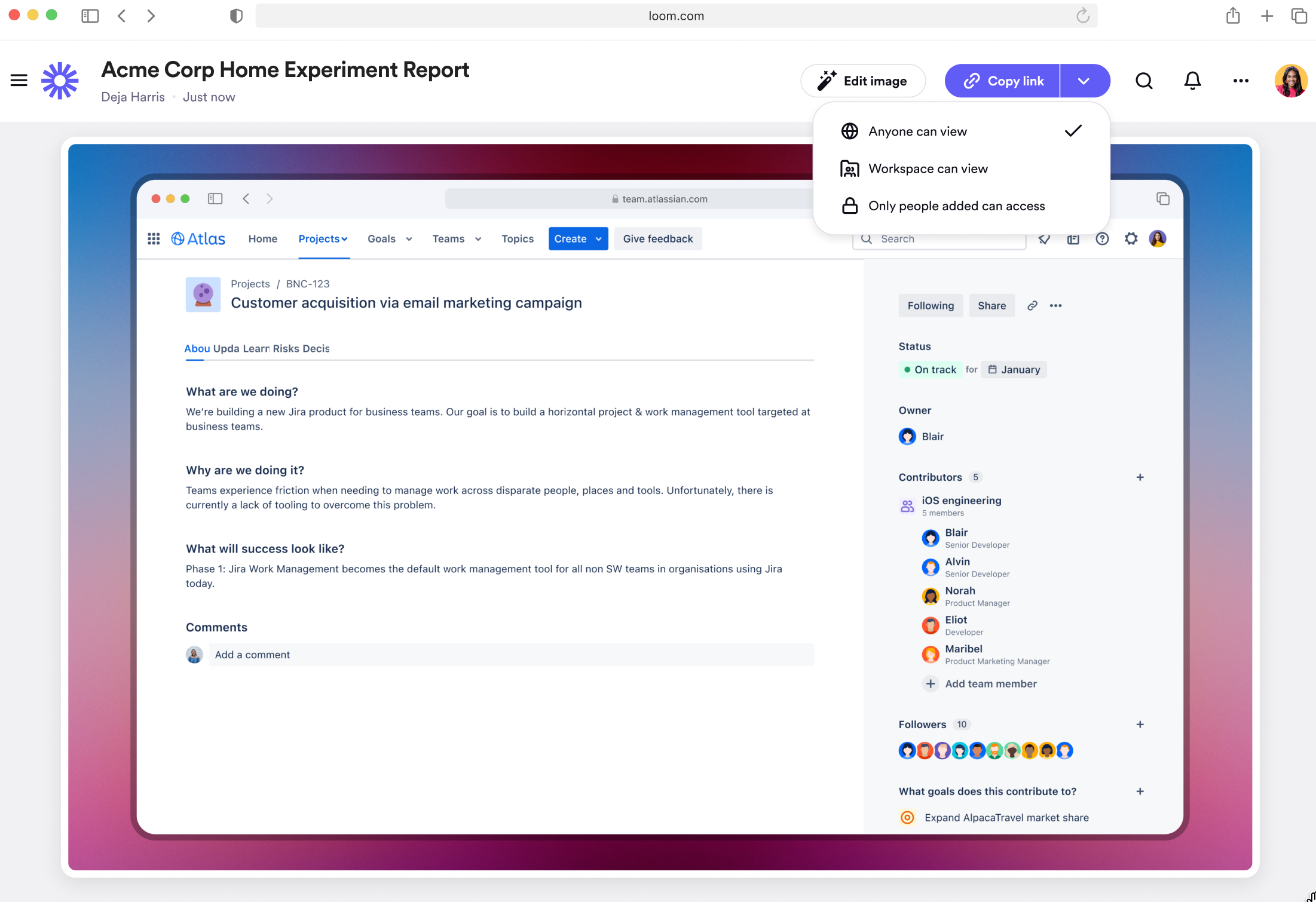Toggle the Safari sidebar
This screenshot has width=1316, height=902.
90,16
